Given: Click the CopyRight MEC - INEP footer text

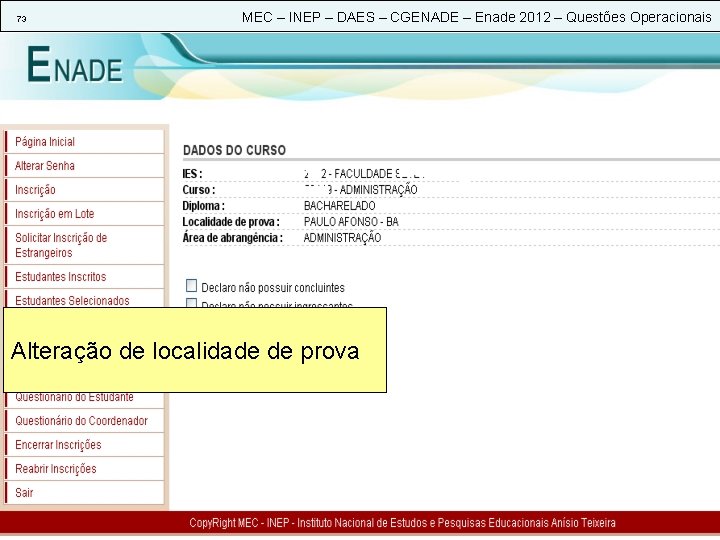Looking at the screenshot, I should (x=402, y=523).
